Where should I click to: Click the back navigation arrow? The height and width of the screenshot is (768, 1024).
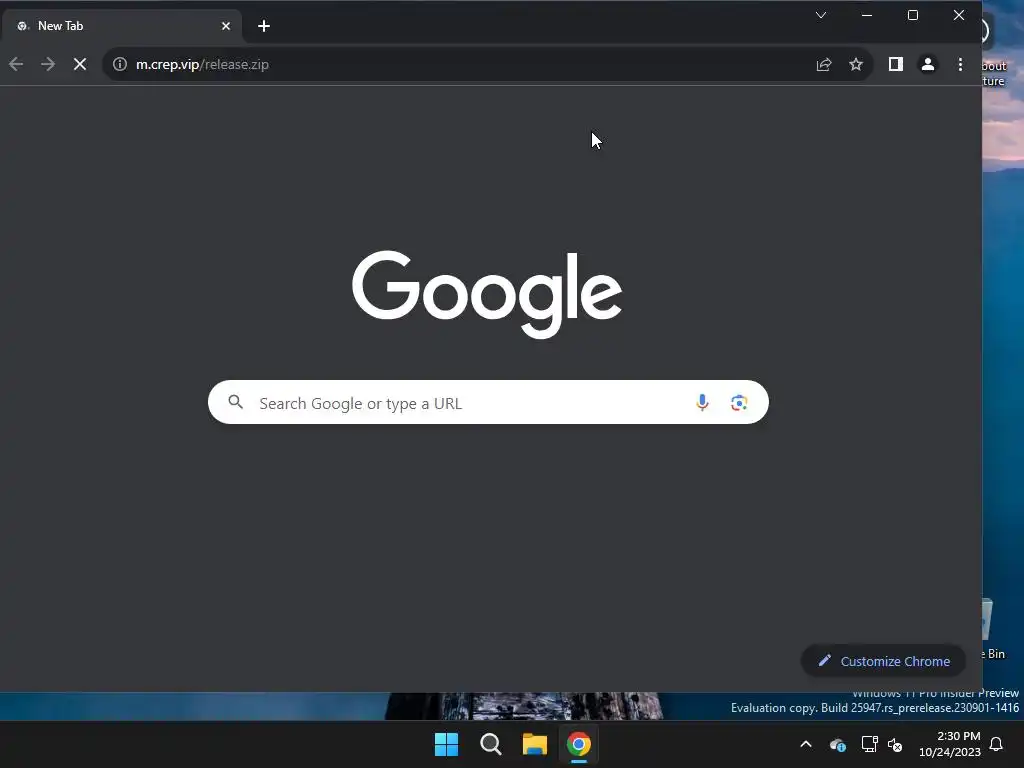click(x=16, y=64)
